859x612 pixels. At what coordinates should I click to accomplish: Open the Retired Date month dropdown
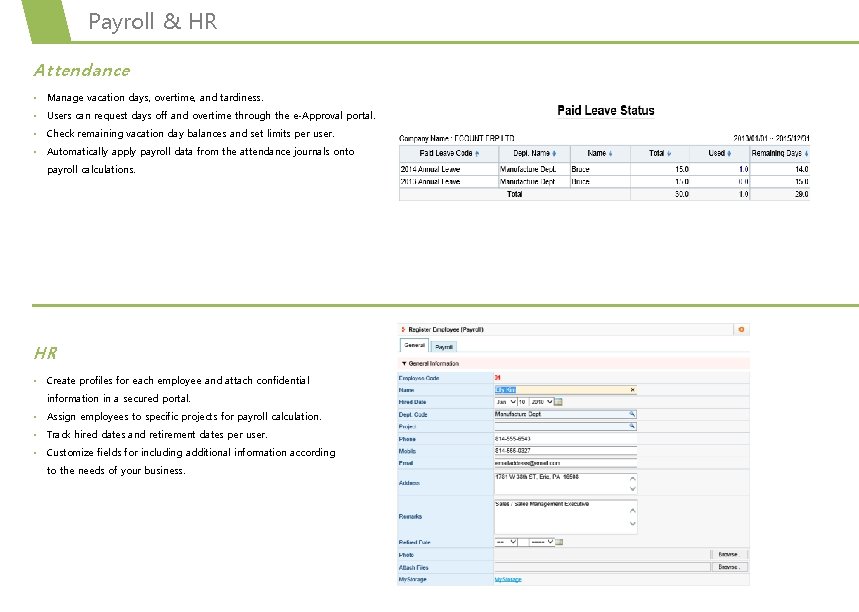[506, 542]
